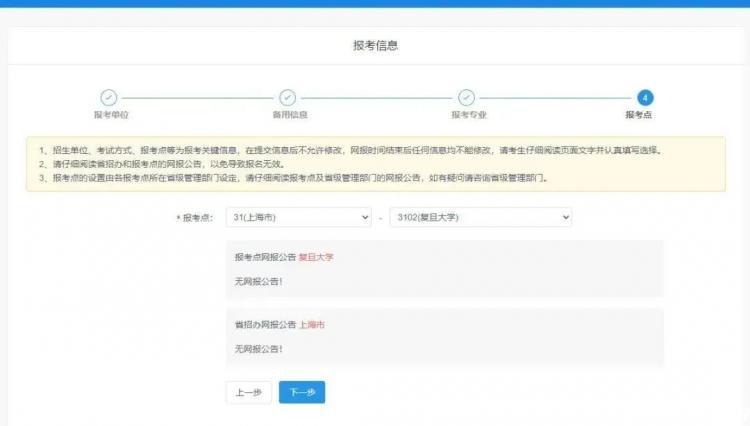This screenshot has width=750, height=426.
Task: Click the second notice line about 网报公告
Action: (x=163, y=164)
